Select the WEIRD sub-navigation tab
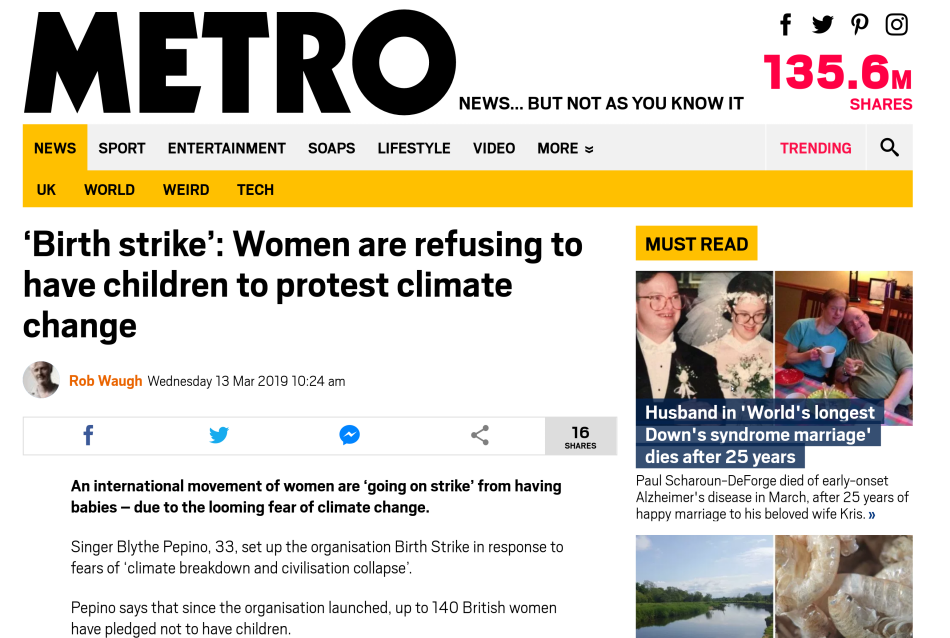 pyautogui.click(x=186, y=190)
